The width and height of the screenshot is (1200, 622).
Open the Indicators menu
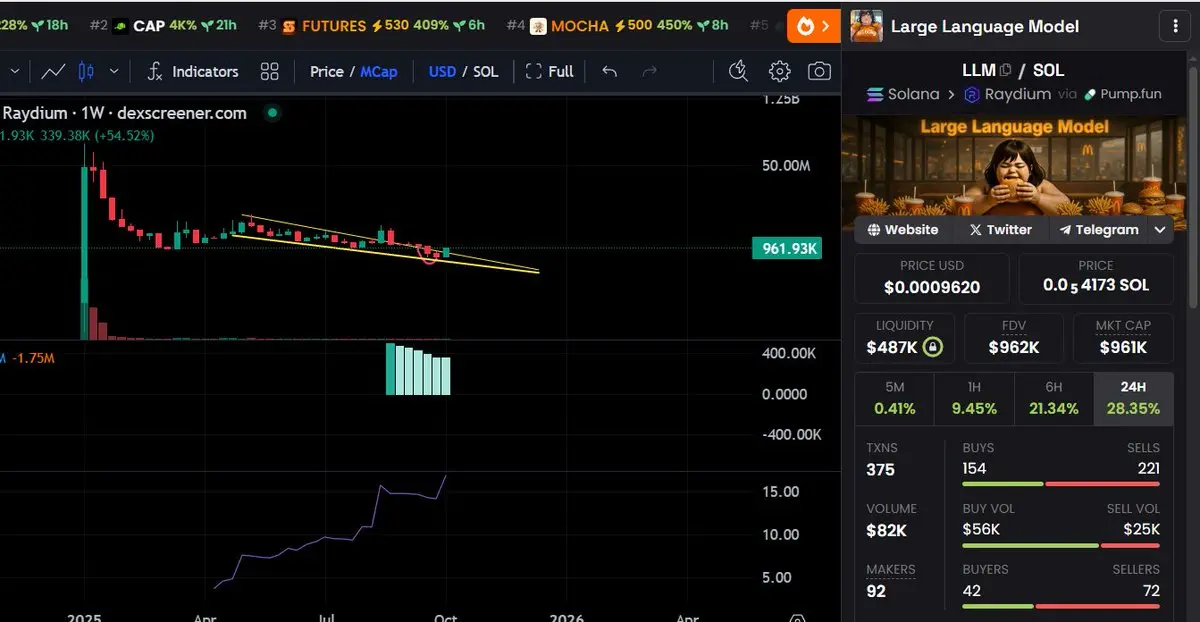(x=193, y=71)
